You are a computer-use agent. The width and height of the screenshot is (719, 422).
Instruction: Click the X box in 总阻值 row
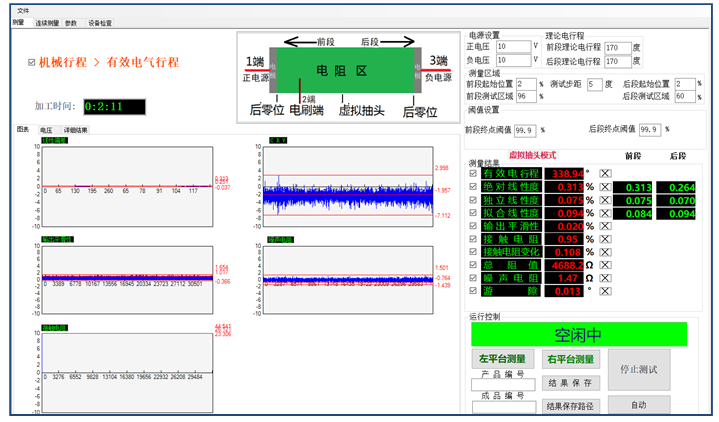[605, 265]
